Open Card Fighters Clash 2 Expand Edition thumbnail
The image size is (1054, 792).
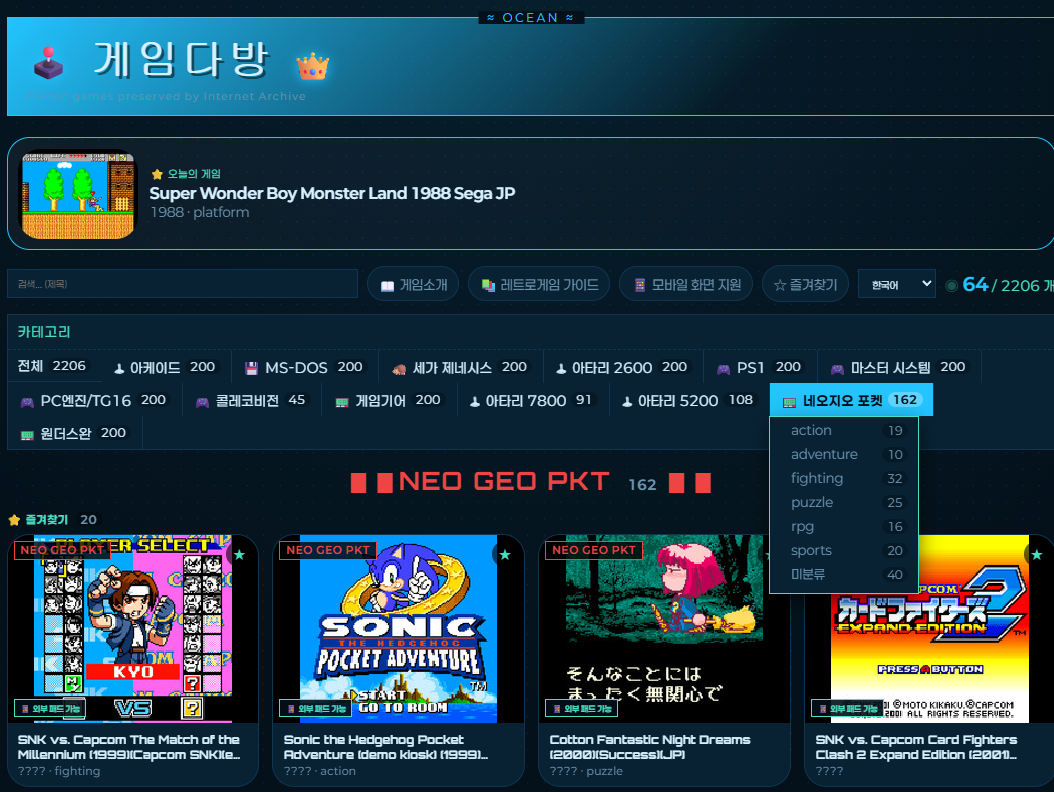pyautogui.click(x=930, y=629)
